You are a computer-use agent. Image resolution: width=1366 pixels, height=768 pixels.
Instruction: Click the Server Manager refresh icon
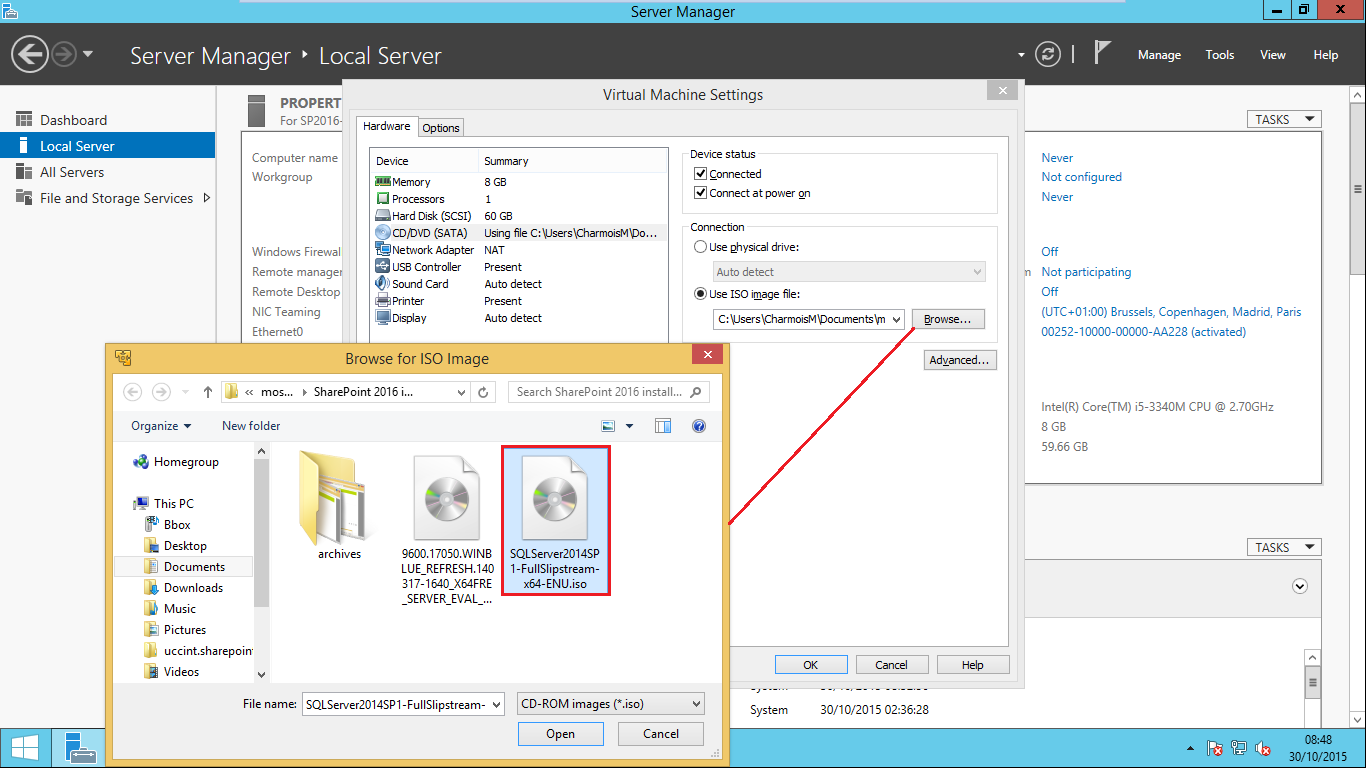point(1047,54)
